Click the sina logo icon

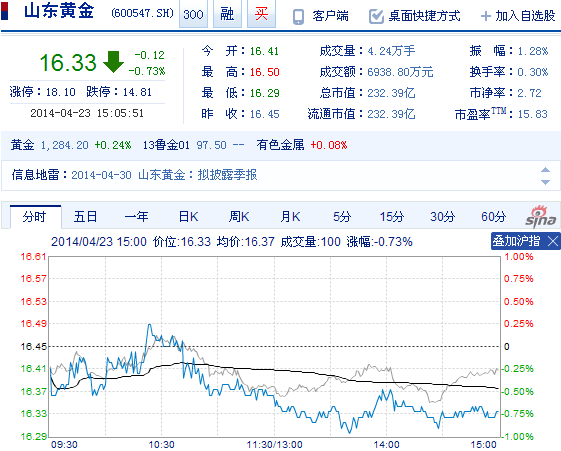(x=541, y=217)
